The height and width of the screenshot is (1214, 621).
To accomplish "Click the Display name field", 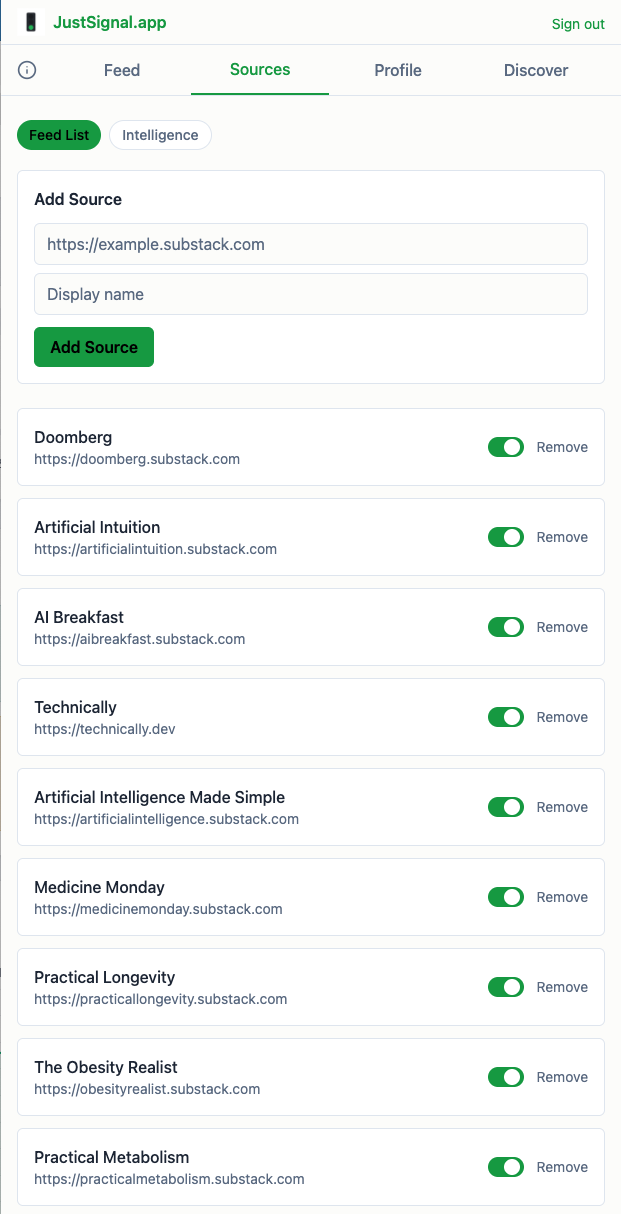I will pos(310,294).
